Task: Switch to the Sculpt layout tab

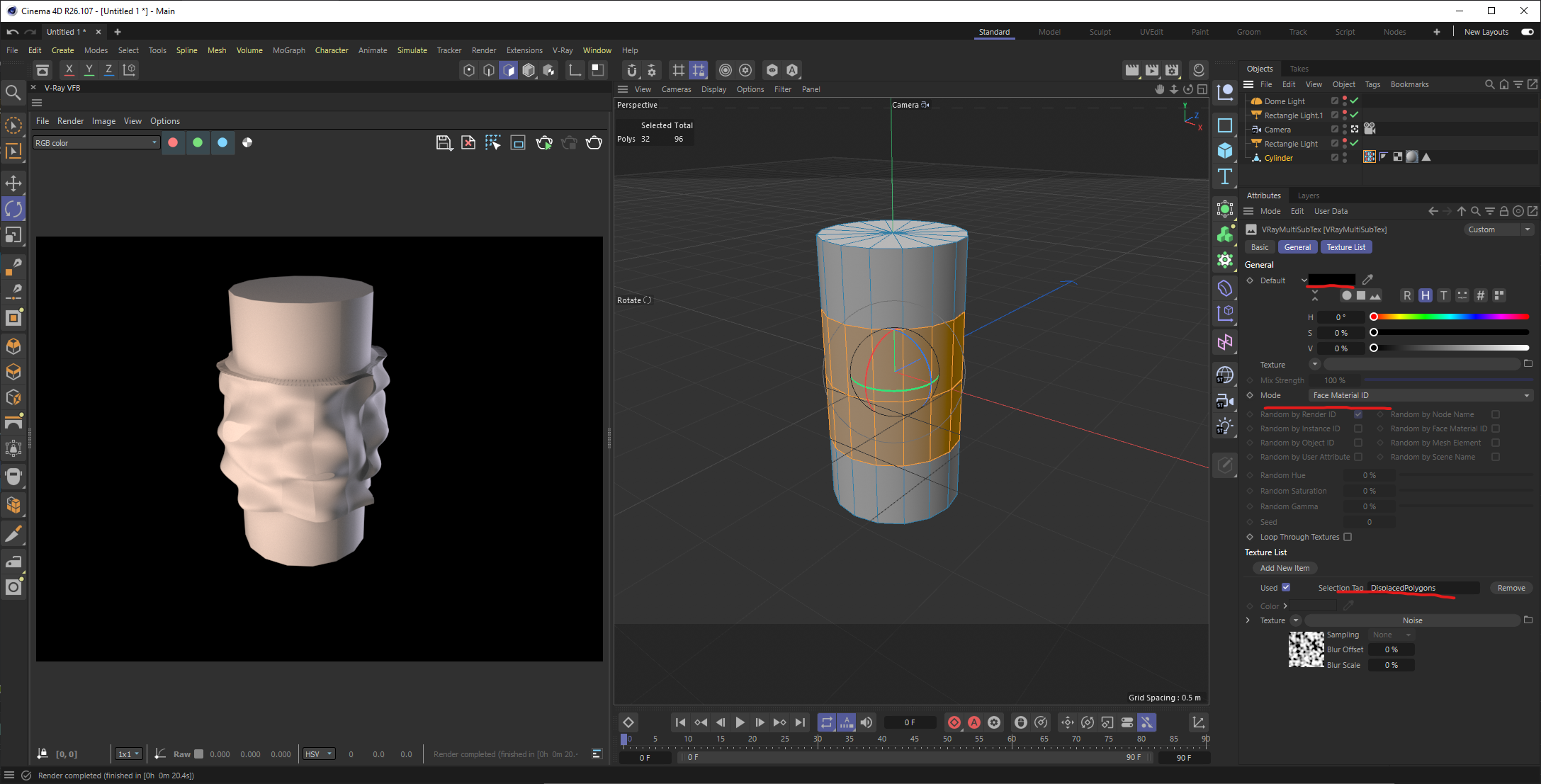Action: [x=1100, y=32]
